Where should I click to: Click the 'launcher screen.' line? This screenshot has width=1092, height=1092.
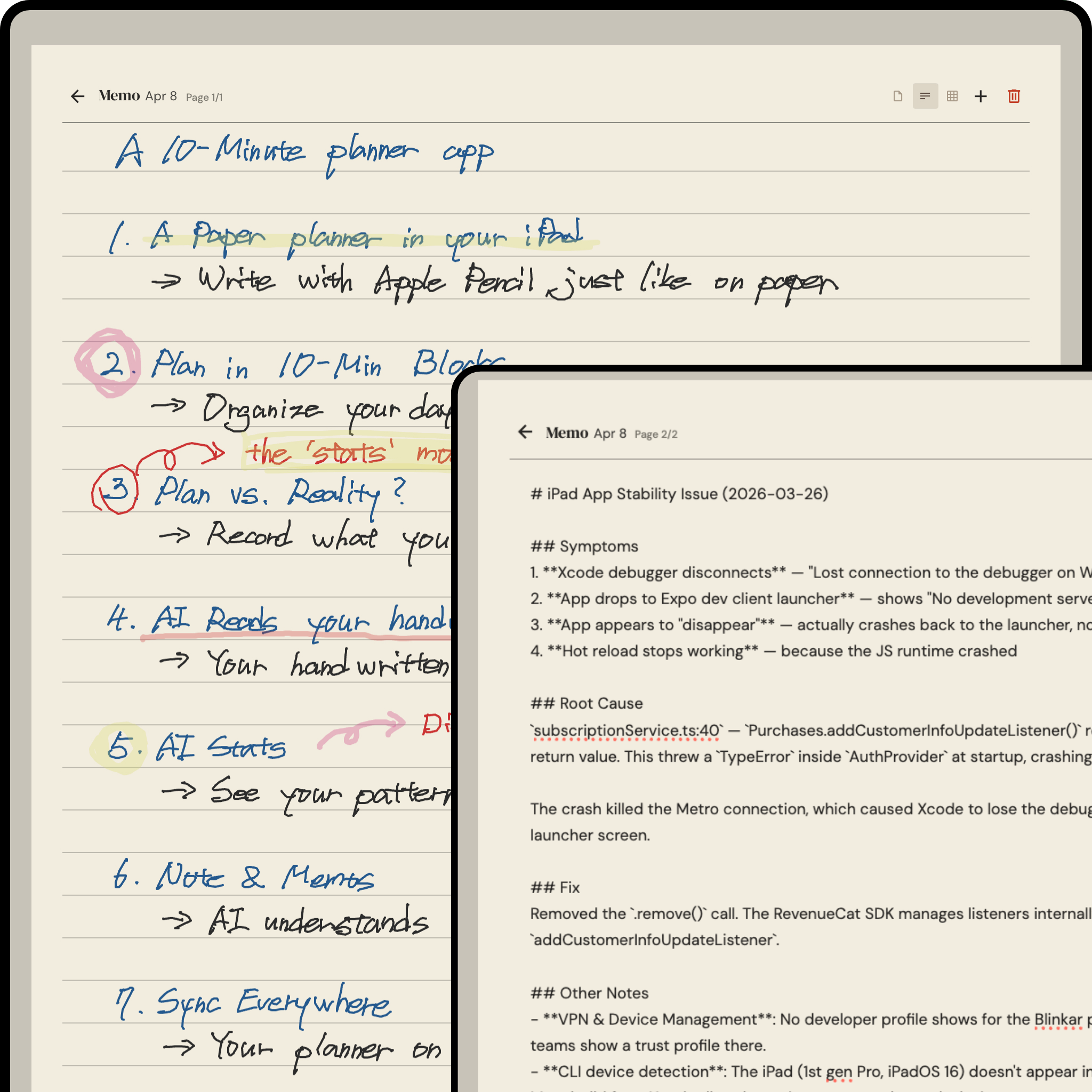(590, 836)
